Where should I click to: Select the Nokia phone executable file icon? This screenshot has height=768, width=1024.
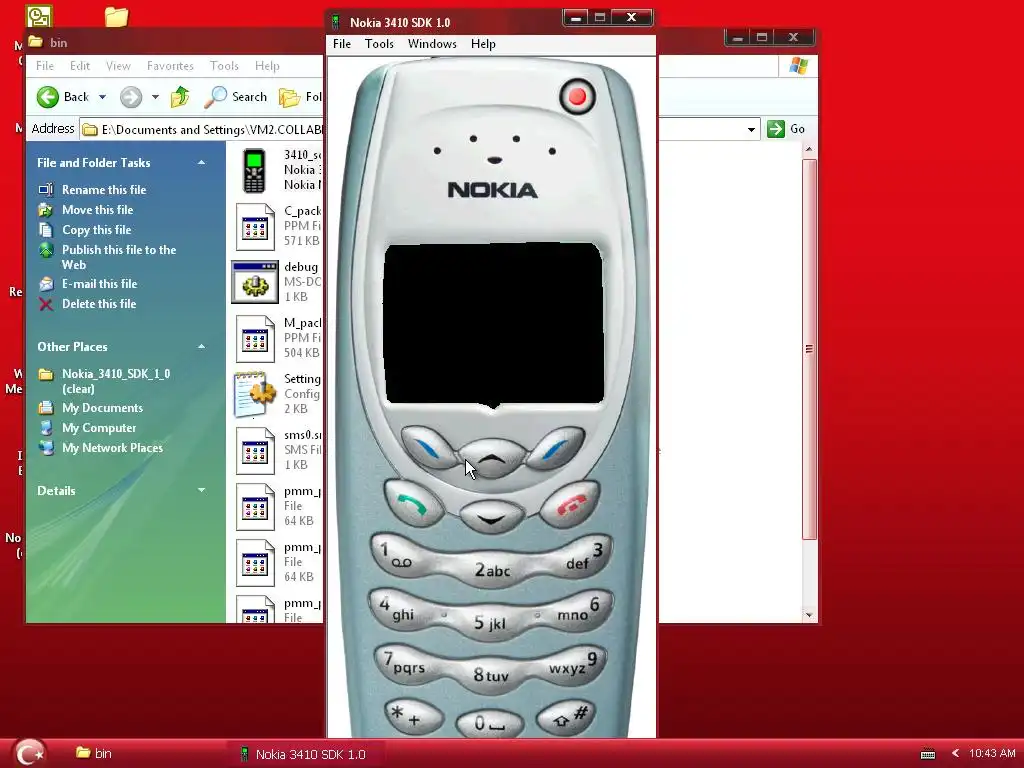(x=254, y=170)
